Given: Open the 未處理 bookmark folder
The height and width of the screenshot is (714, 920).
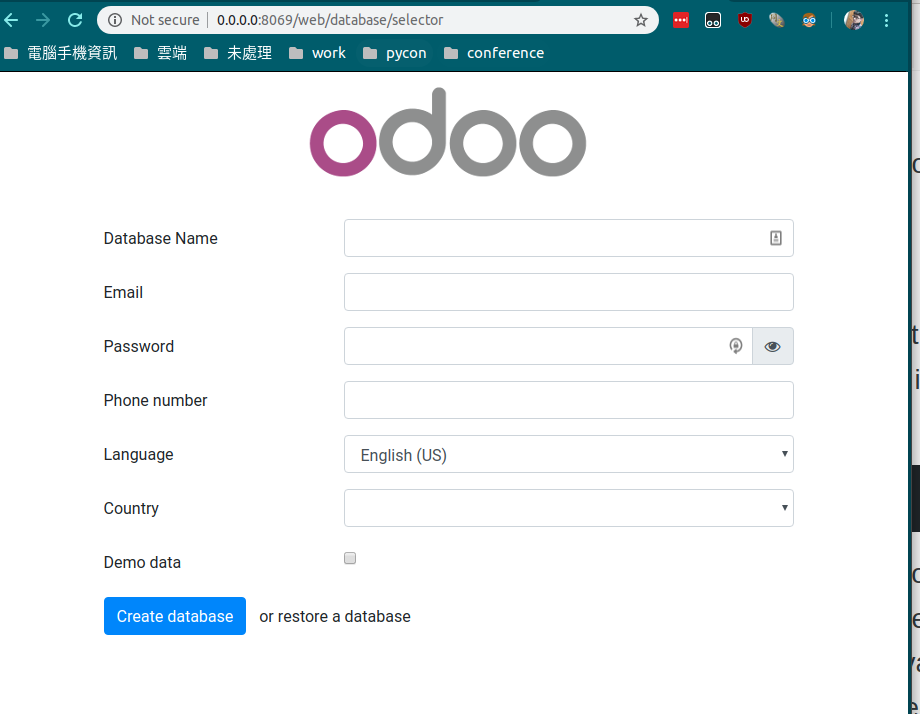Looking at the screenshot, I should 238,53.
